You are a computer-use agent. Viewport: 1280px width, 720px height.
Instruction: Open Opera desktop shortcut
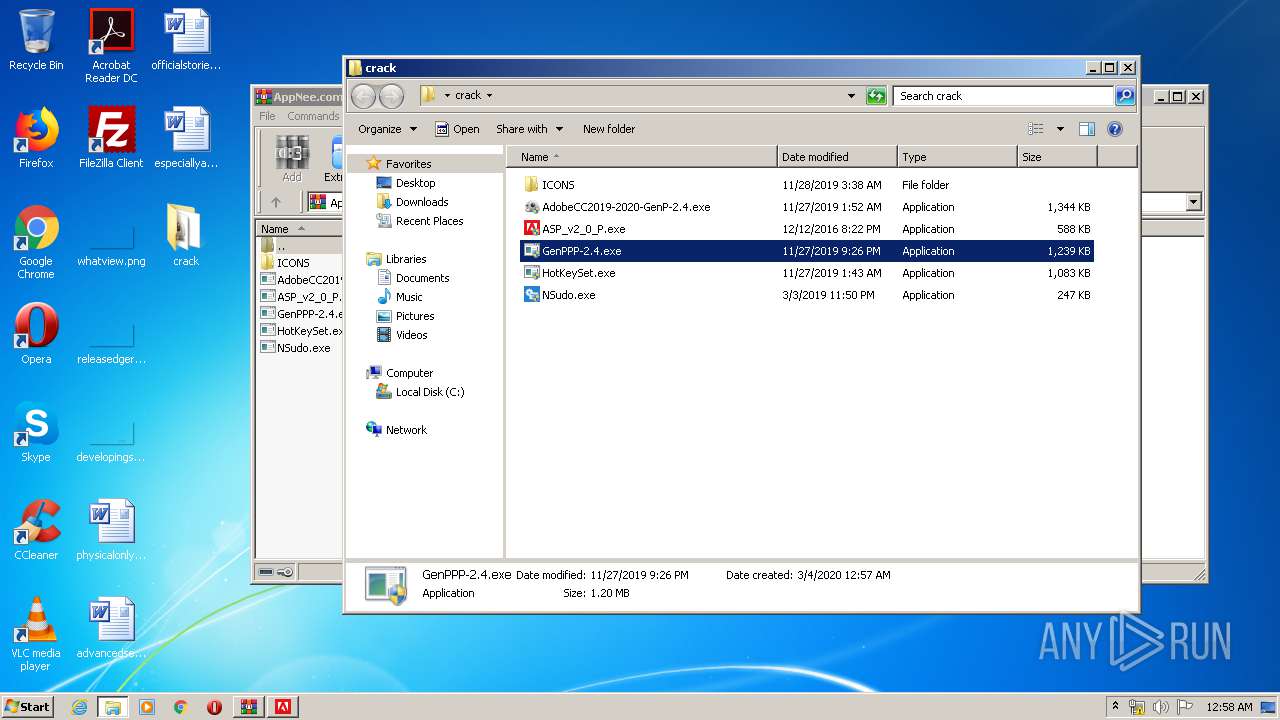pyautogui.click(x=36, y=334)
